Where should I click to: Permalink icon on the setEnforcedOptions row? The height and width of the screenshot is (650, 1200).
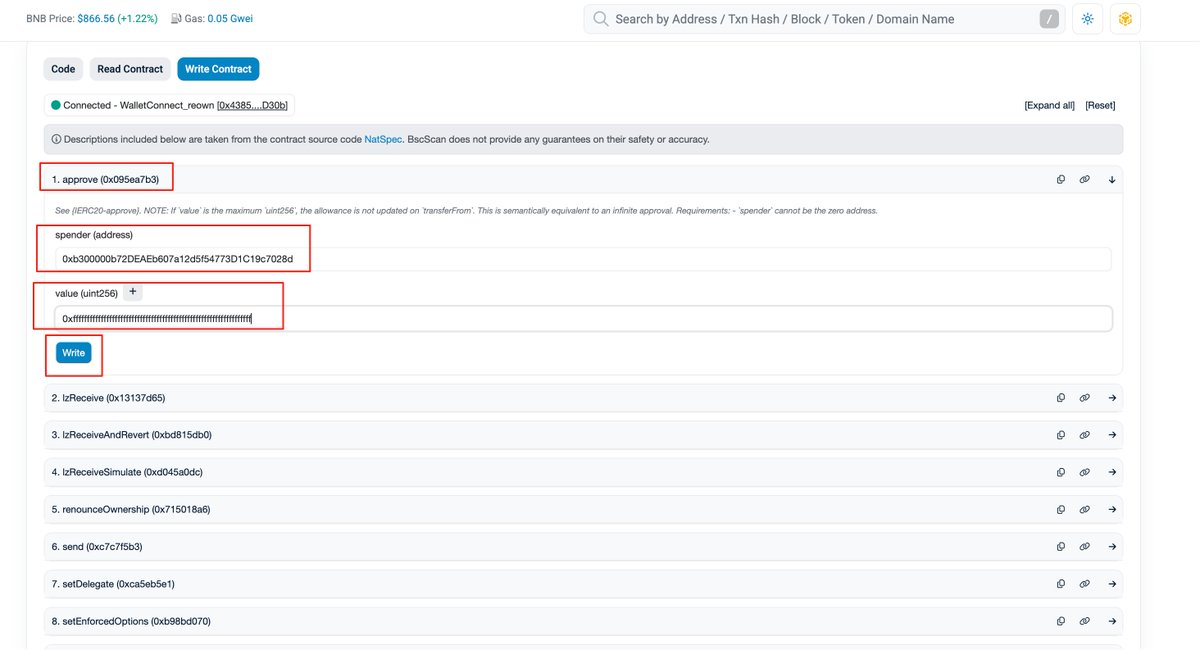pos(1085,621)
